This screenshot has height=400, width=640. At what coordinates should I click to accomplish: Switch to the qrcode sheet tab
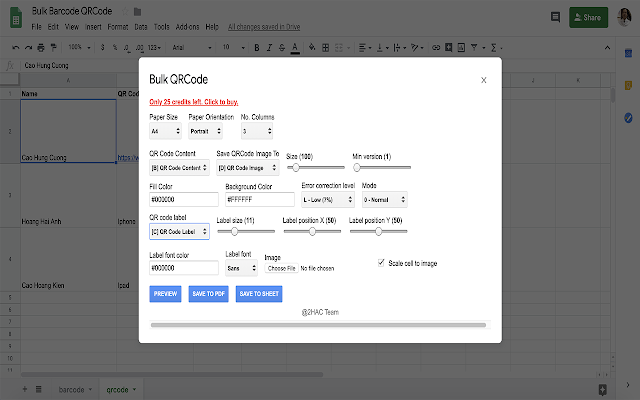pos(121,389)
